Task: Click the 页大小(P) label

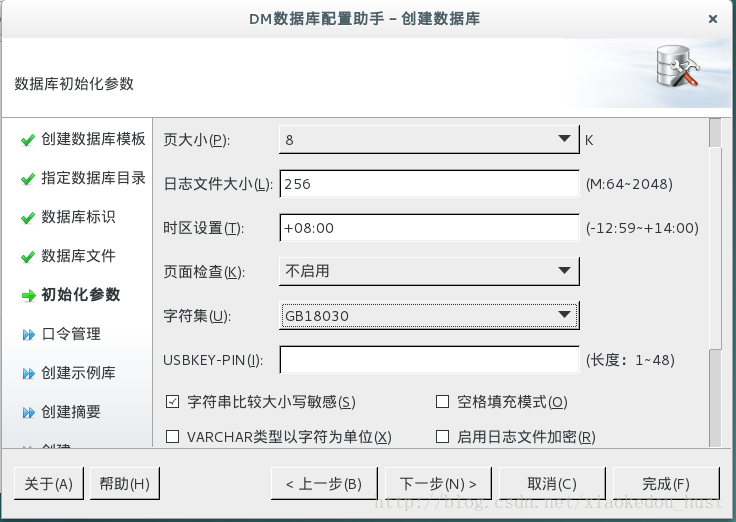Action: click(196, 140)
